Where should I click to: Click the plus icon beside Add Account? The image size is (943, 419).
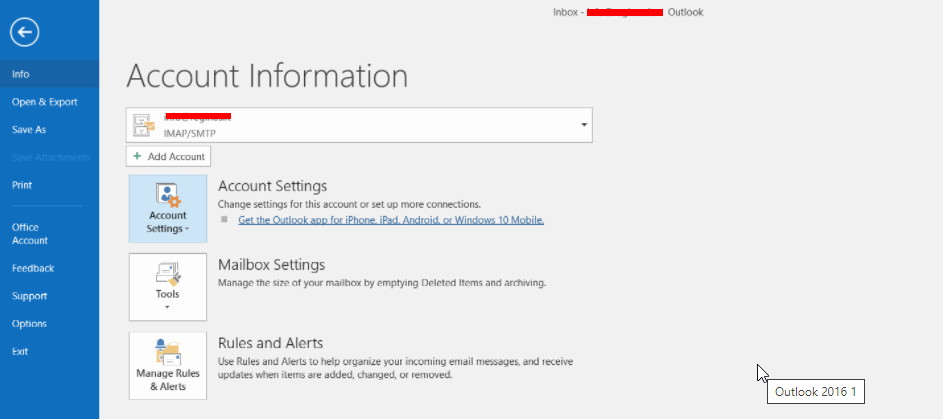(x=137, y=156)
